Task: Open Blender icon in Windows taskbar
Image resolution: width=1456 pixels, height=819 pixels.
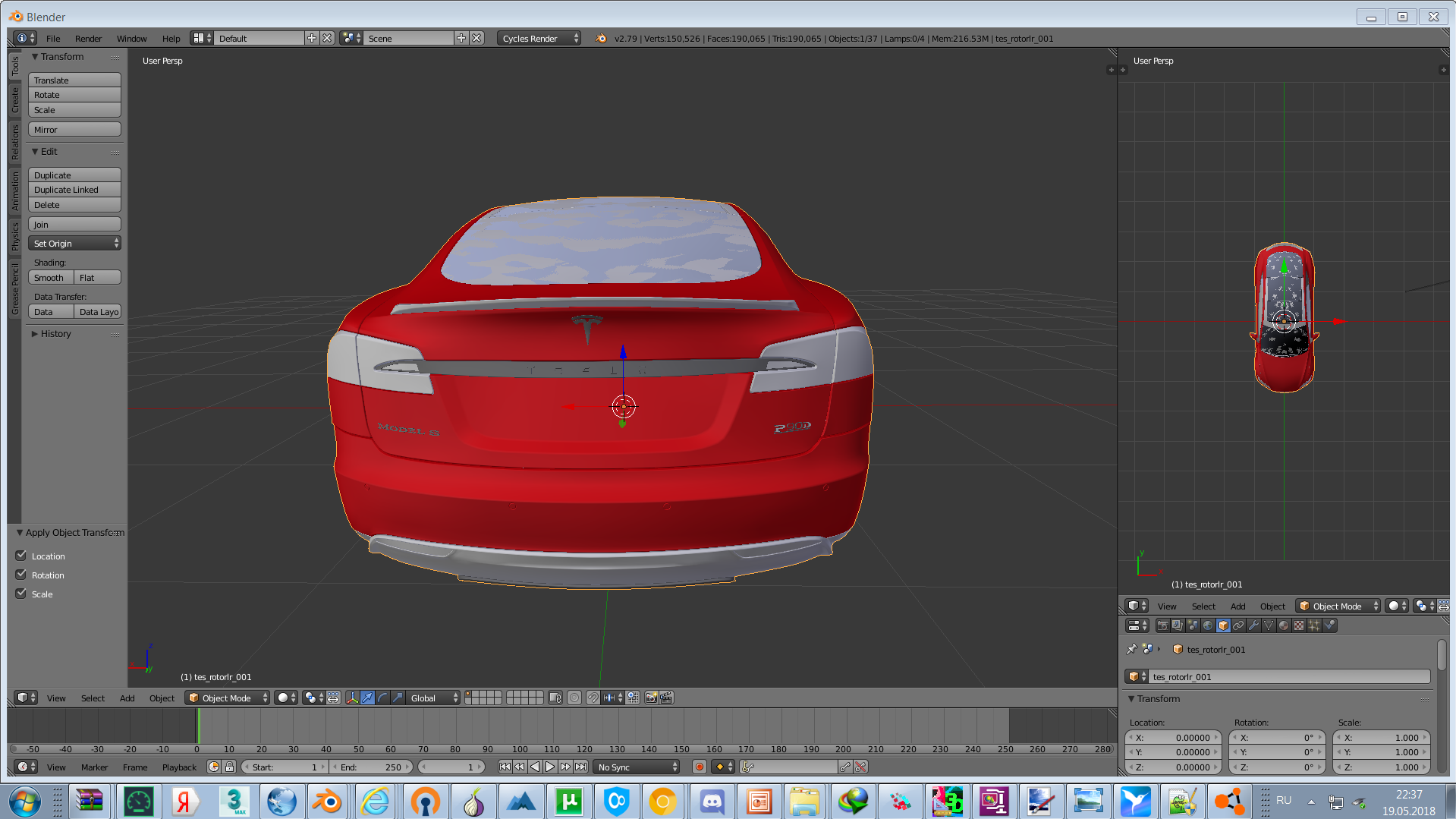Action: (327, 802)
